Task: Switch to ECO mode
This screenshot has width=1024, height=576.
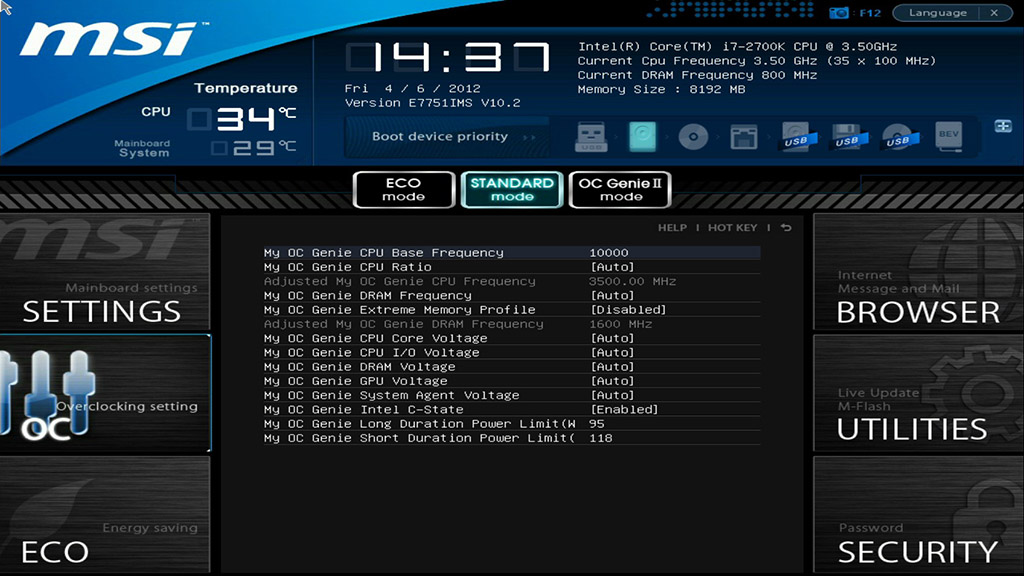Action: 404,189
